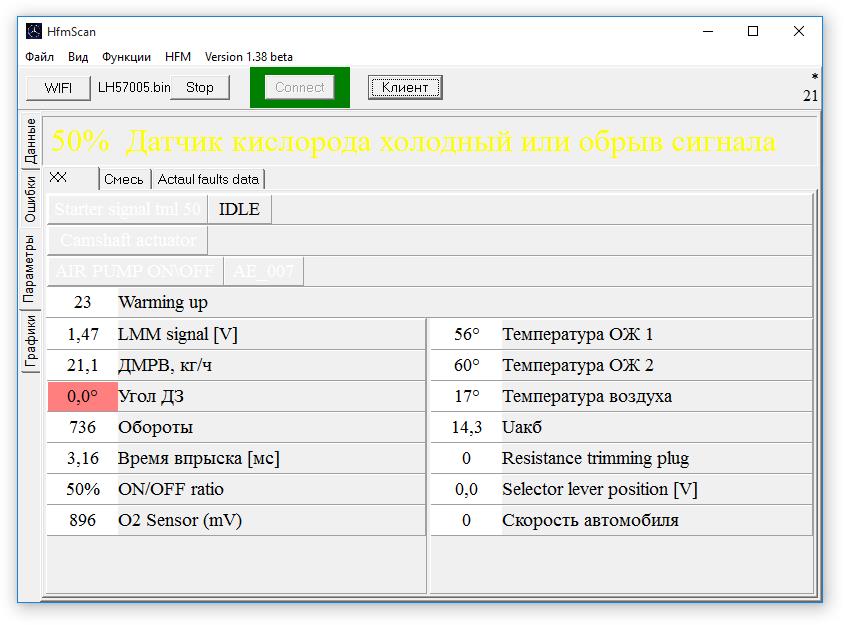Open the HFM menu
844x625 pixels.
[178, 57]
